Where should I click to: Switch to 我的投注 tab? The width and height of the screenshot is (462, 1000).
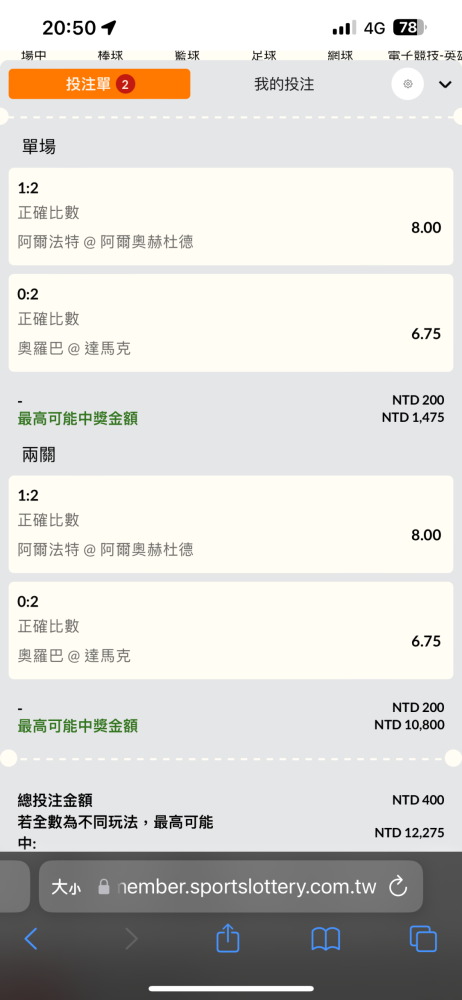(x=284, y=84)
